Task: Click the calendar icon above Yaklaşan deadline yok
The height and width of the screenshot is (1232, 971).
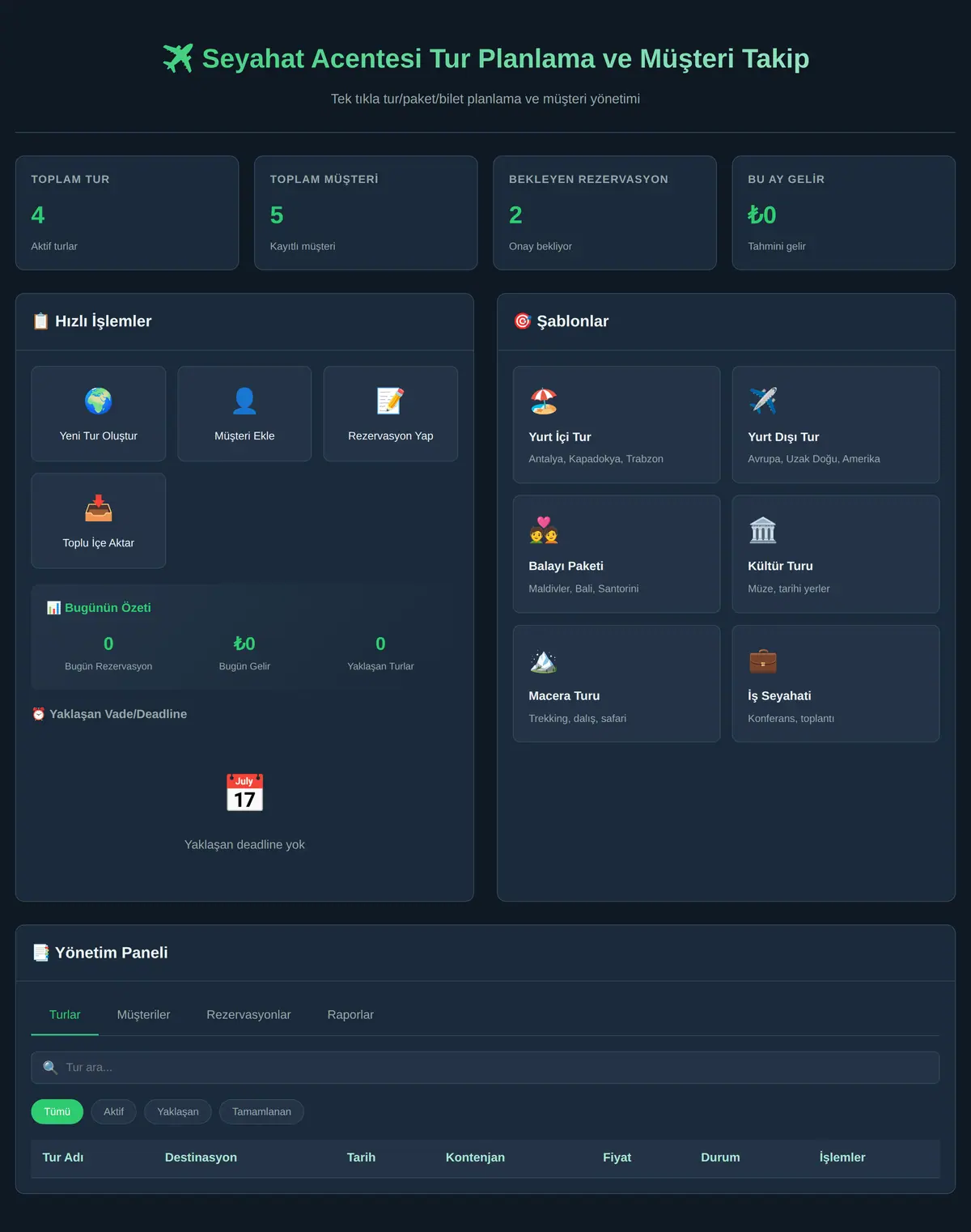Action: pos(244,792)
